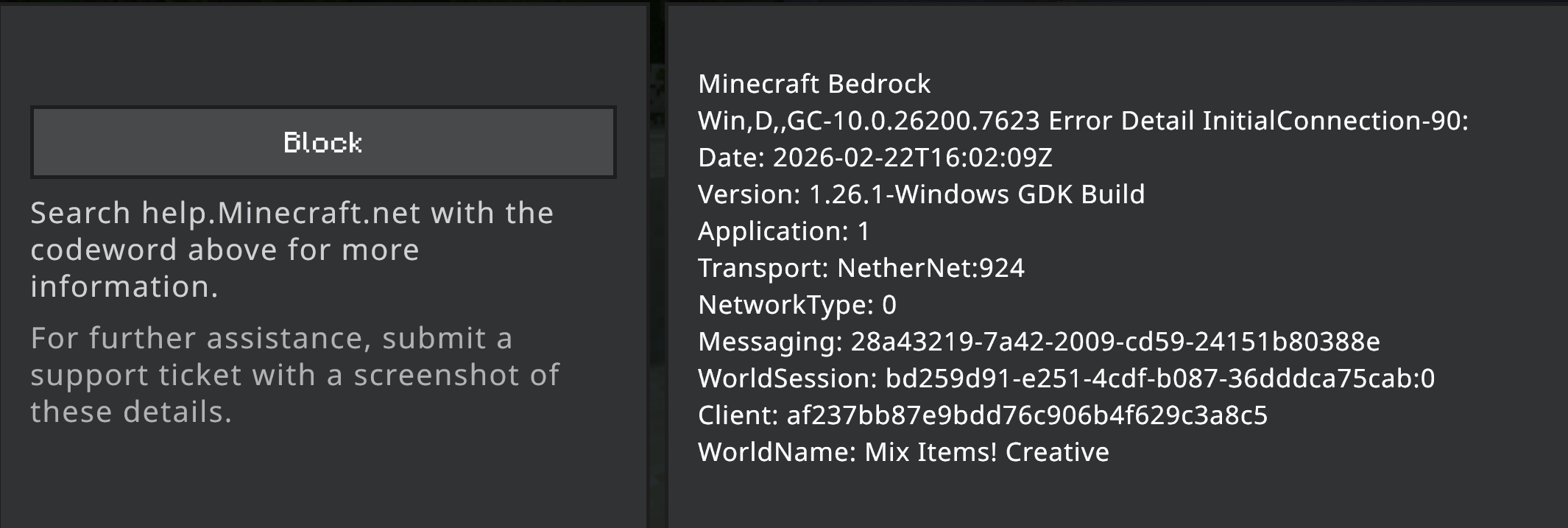
Task: Select the "NetworkType: 0" line
Action: [x=797, y=306]
